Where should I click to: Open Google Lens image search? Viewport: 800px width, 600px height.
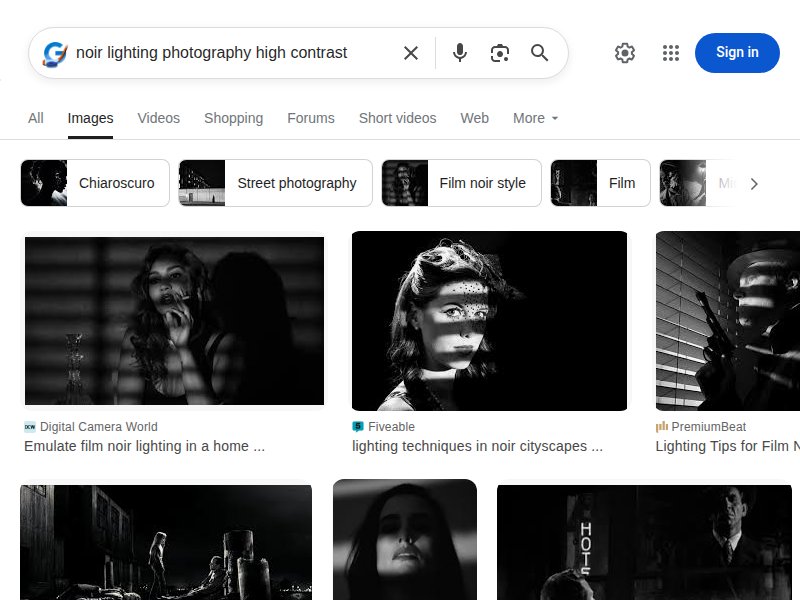(500, 53)
